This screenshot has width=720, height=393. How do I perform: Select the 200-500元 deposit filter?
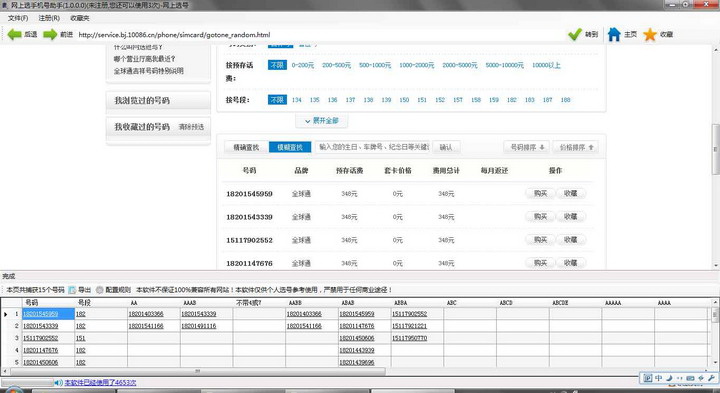pyautogui.click(x=336, y=65)
